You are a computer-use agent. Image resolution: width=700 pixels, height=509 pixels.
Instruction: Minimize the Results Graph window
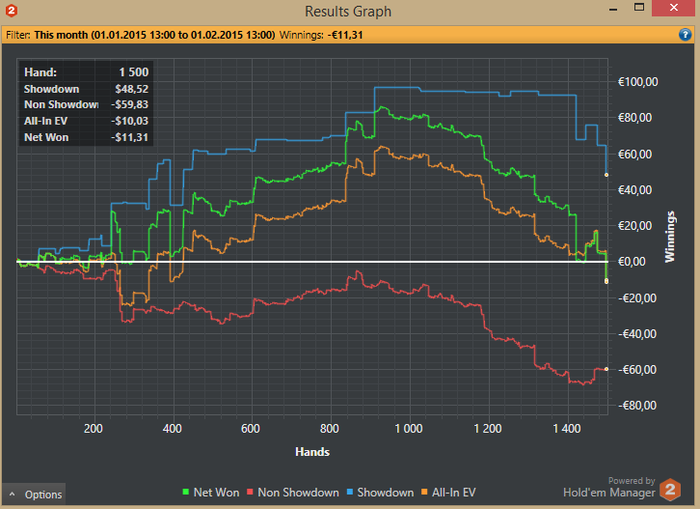(613, 9)
